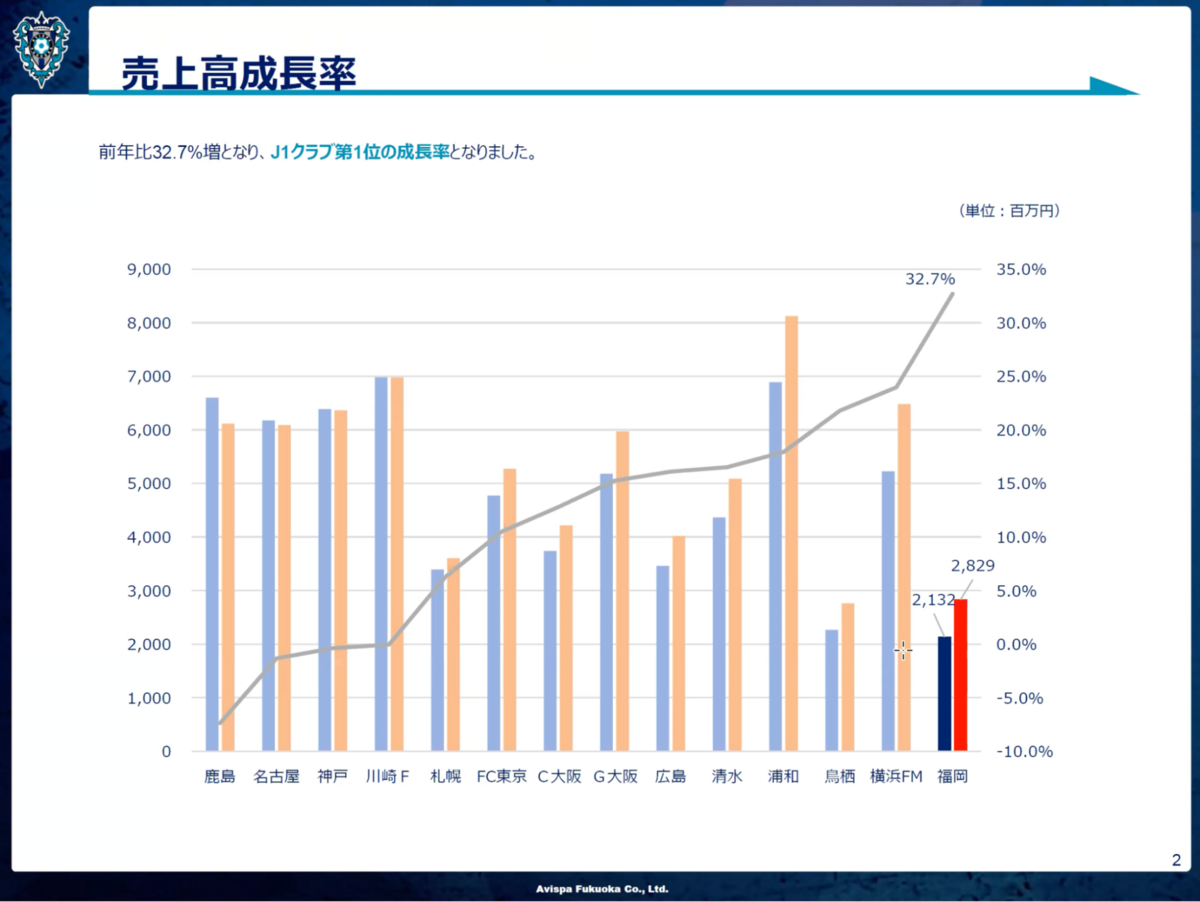Click the slide title 売上高成長率
Image resolution: width=1200 pixels, height=902 pixels.
point(239,72)
